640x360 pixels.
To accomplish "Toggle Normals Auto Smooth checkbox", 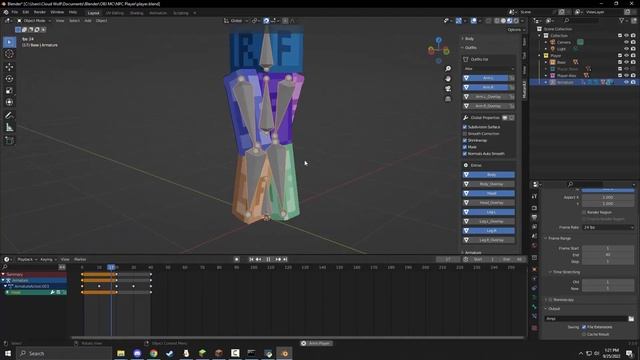I will coord(464,153).
